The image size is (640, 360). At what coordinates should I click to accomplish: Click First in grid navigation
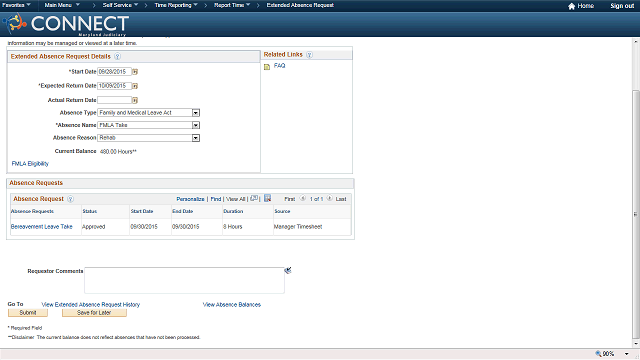point(290,199)
